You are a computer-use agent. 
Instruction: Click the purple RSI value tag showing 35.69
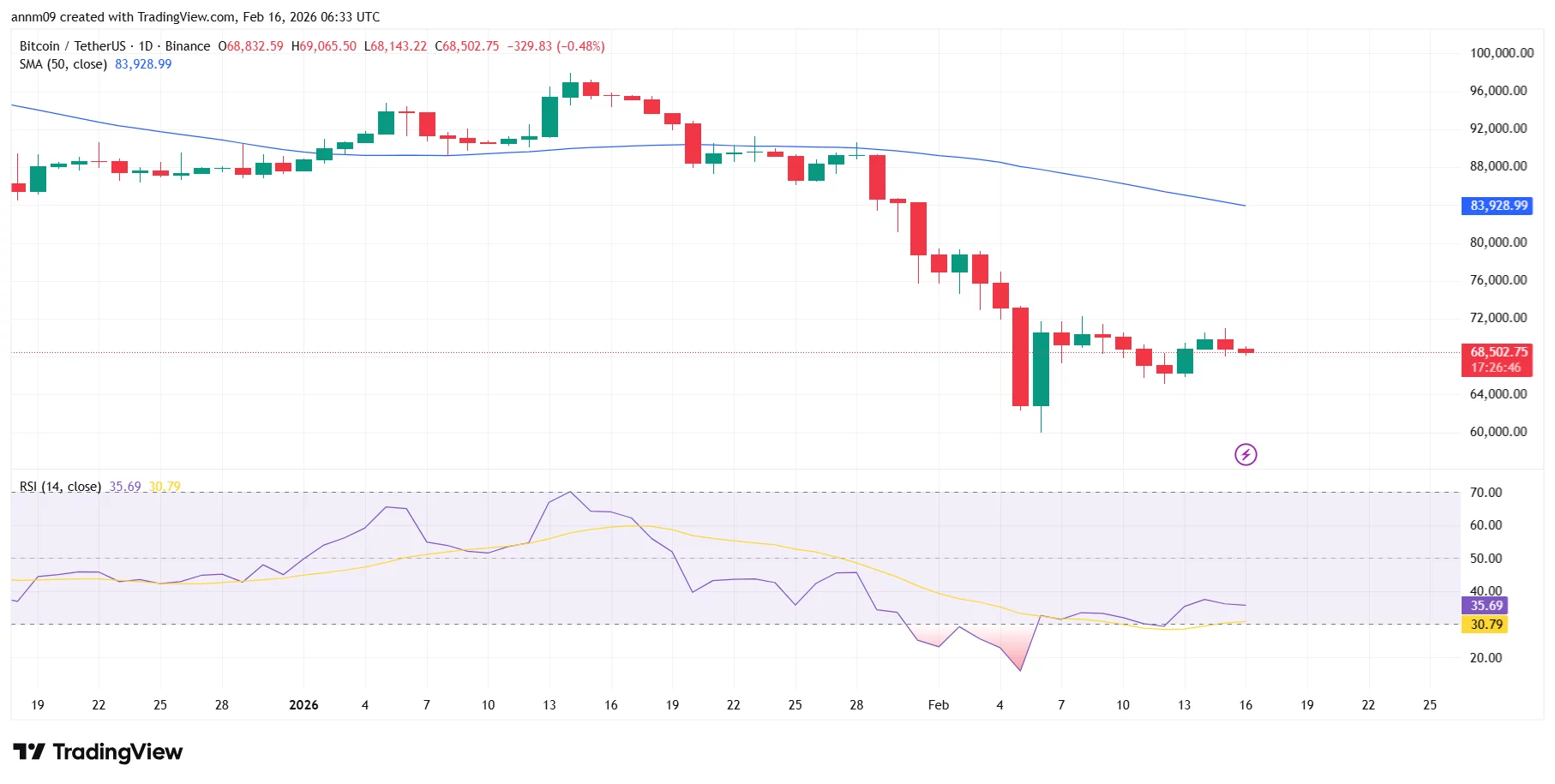click(x=1486, y=606)
